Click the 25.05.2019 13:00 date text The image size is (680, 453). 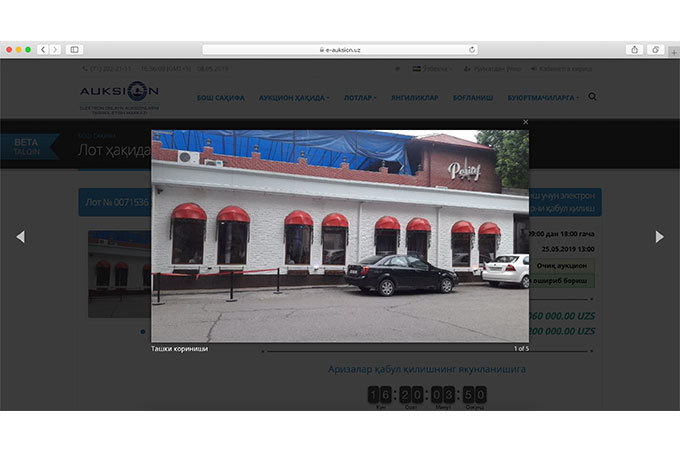[x=568, y=249]
